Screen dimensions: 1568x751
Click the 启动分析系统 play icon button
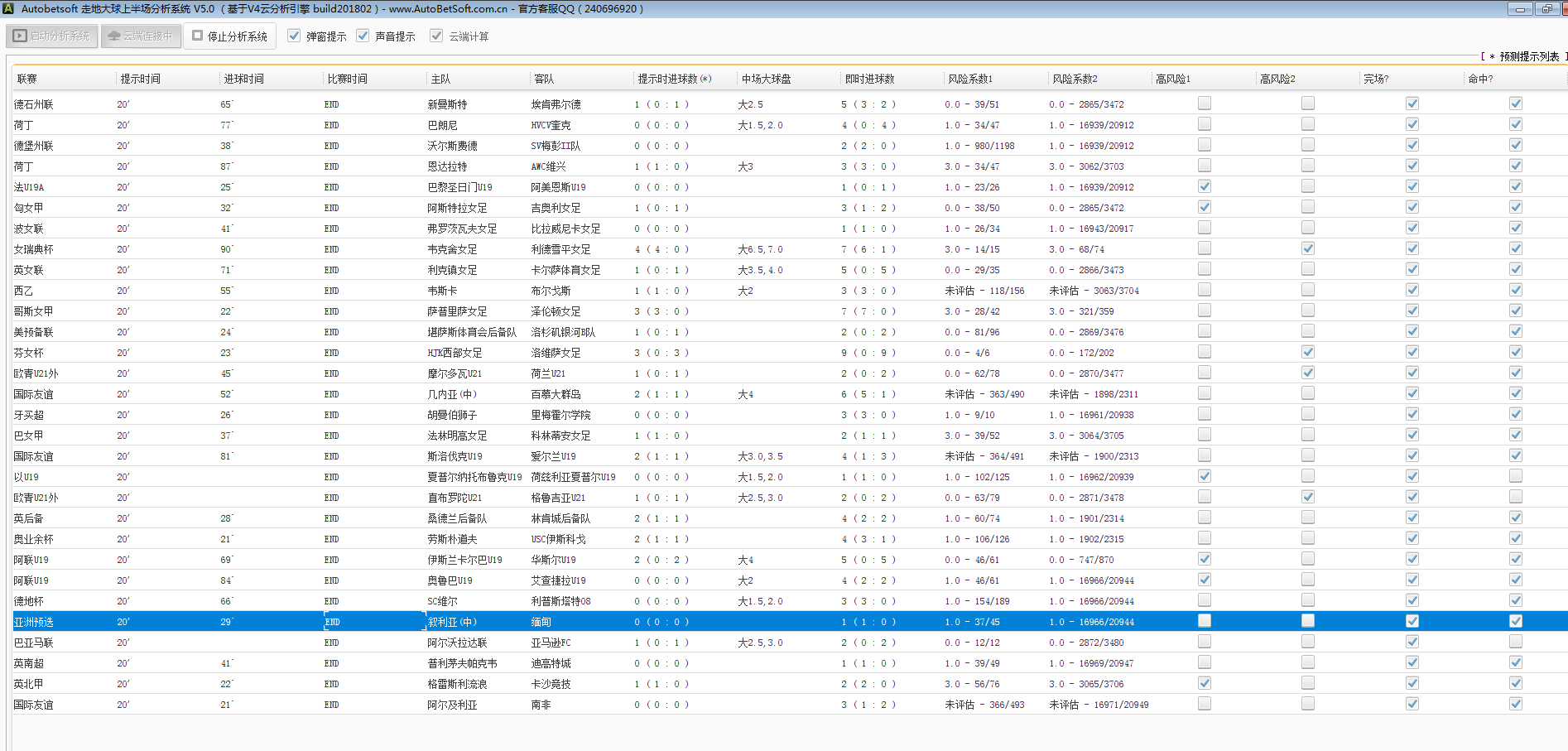pos(52,36)
